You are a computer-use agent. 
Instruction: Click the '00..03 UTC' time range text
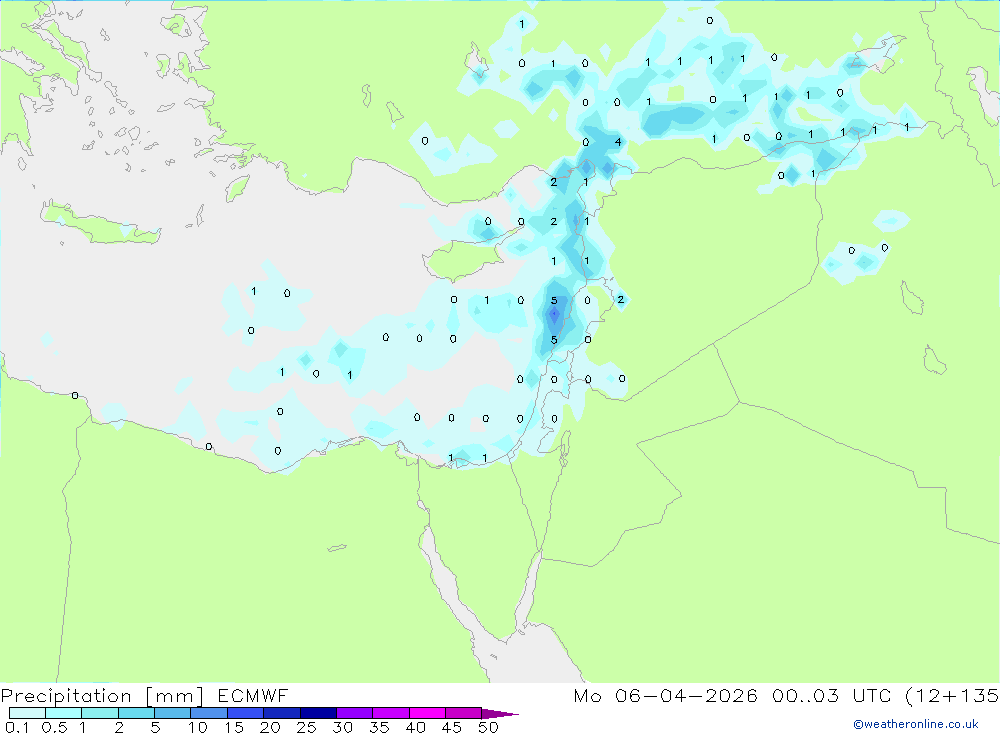pos(833,695)
